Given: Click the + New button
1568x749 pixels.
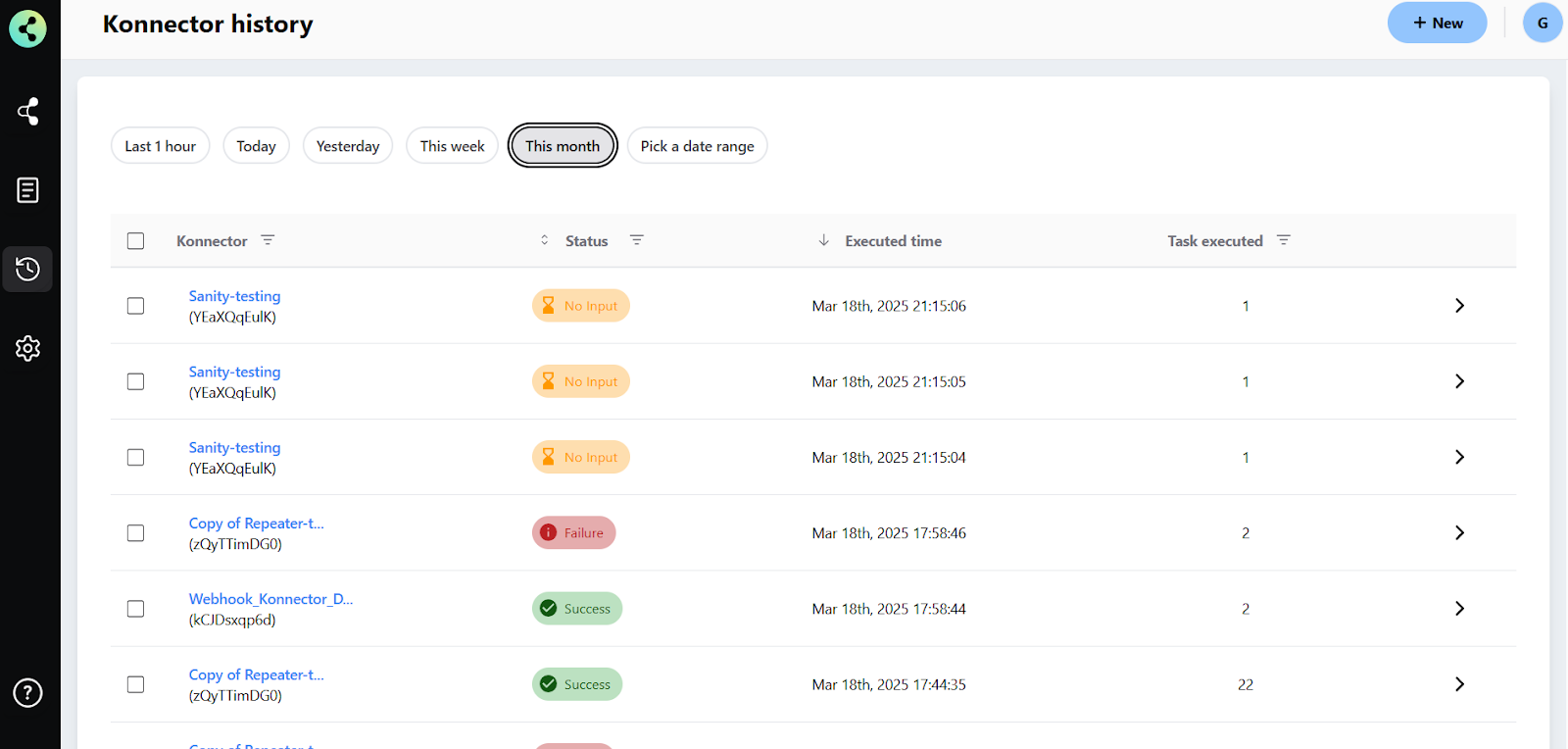Looking at the screenshot, I should pyautogui.click(x=1437, y=23).
